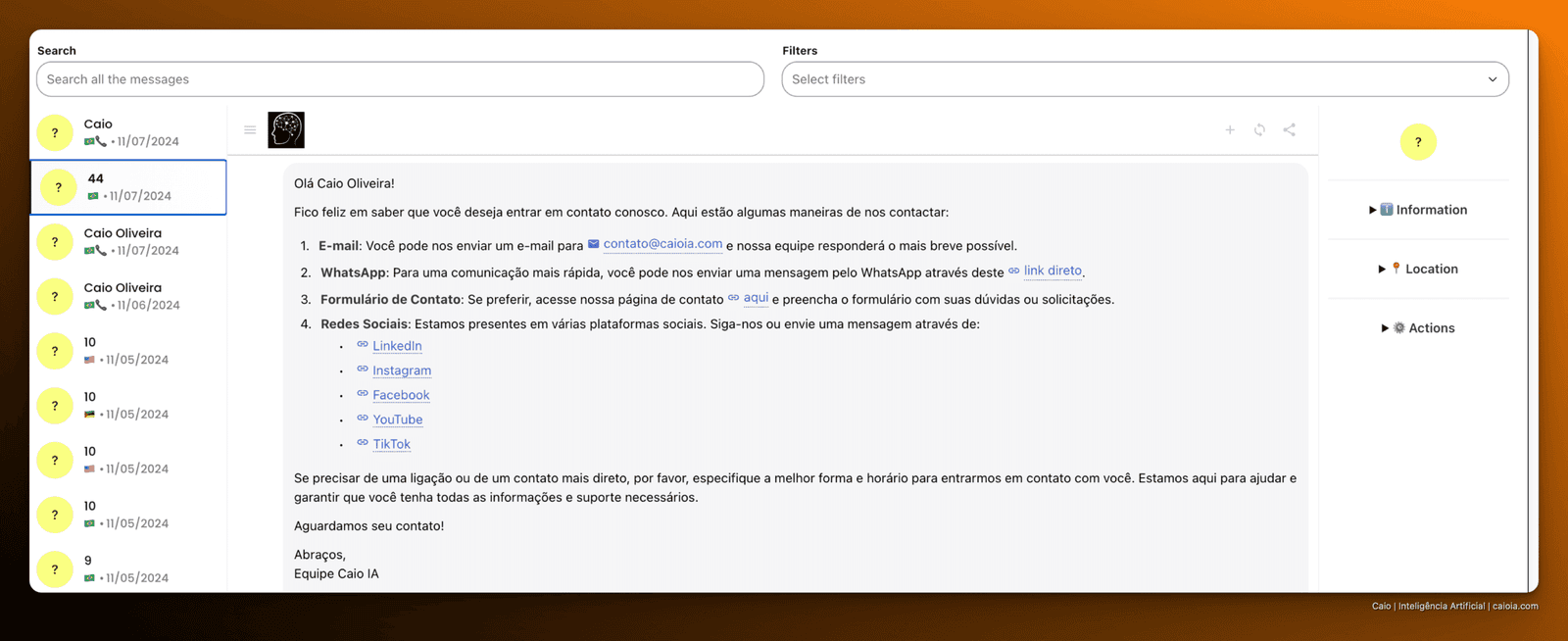Open the YouTube link
Viewport: 1568px width, 641px height.
pyautogui.click(x=398, y=419)
